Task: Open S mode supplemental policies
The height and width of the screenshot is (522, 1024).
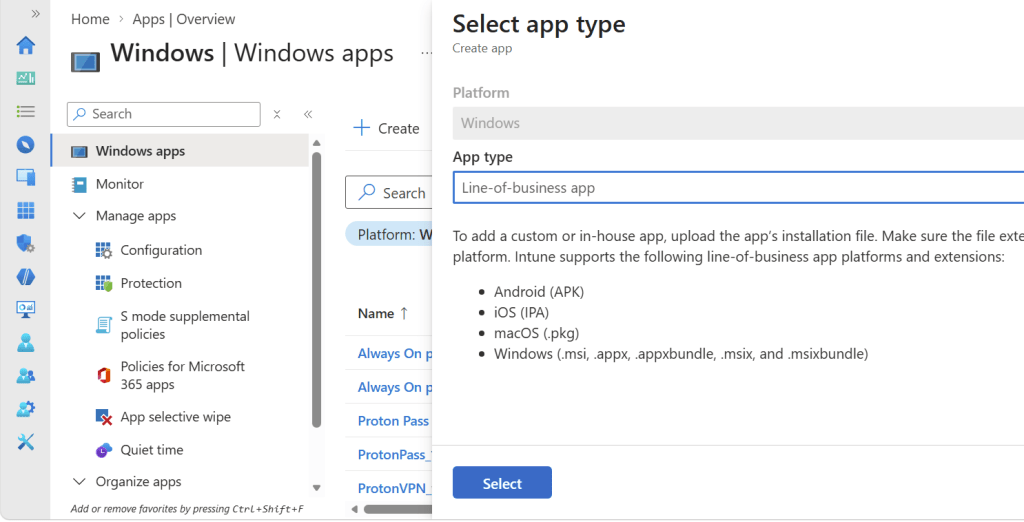Action: coord(185,325)
